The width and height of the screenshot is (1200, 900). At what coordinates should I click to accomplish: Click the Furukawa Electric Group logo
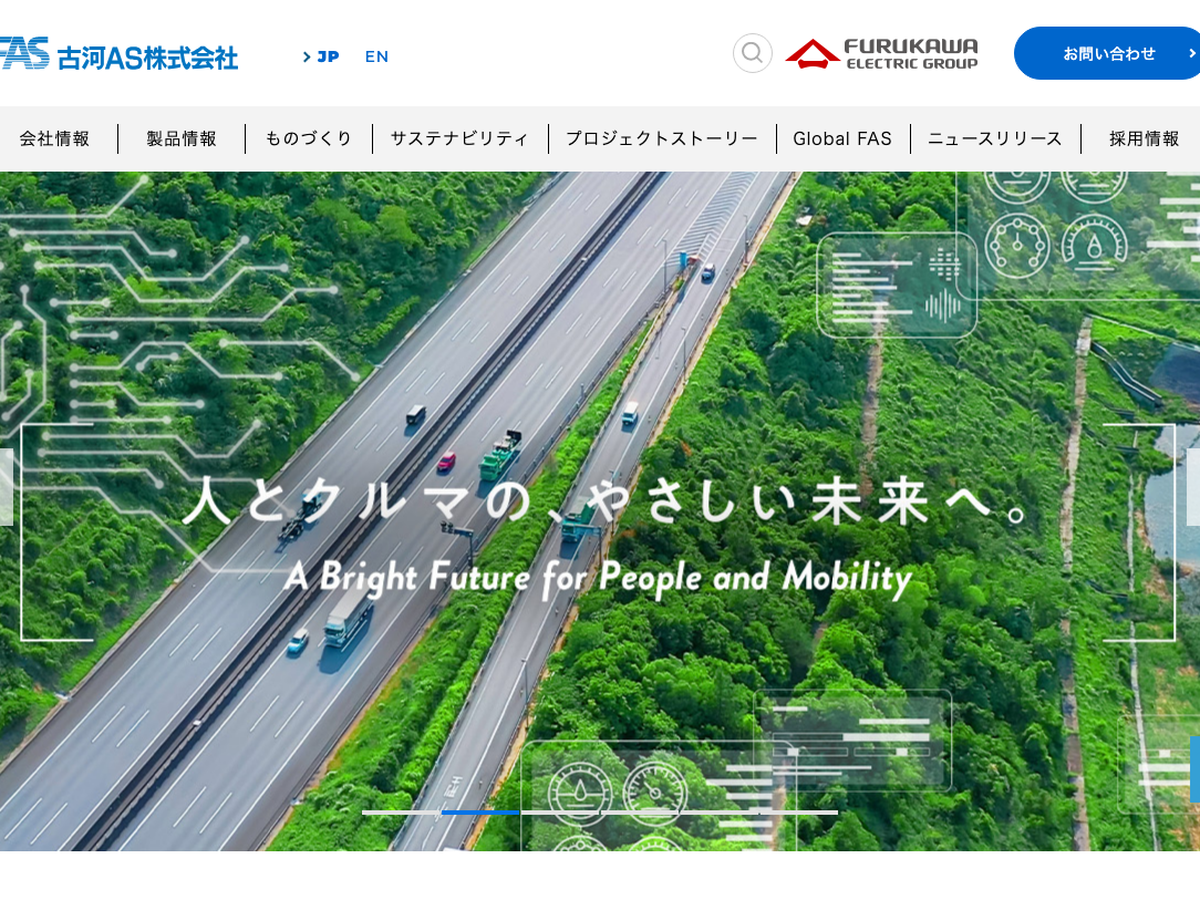pyautogui.click(x=882, y=53)
